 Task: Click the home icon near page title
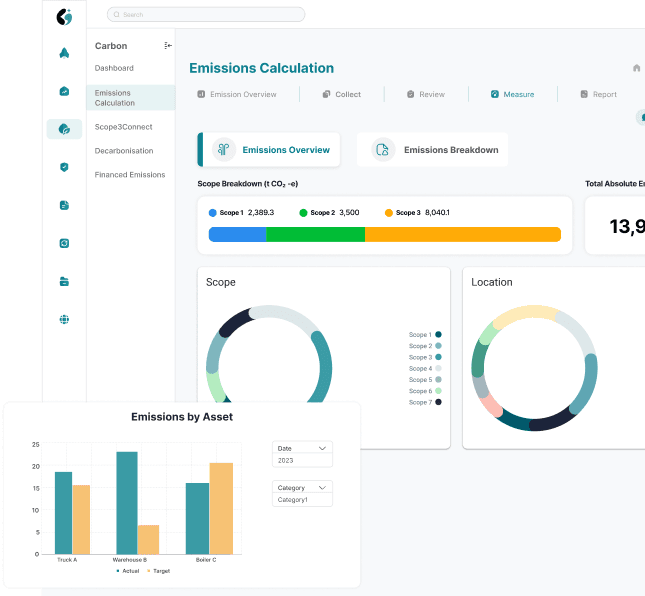point(636,68)
